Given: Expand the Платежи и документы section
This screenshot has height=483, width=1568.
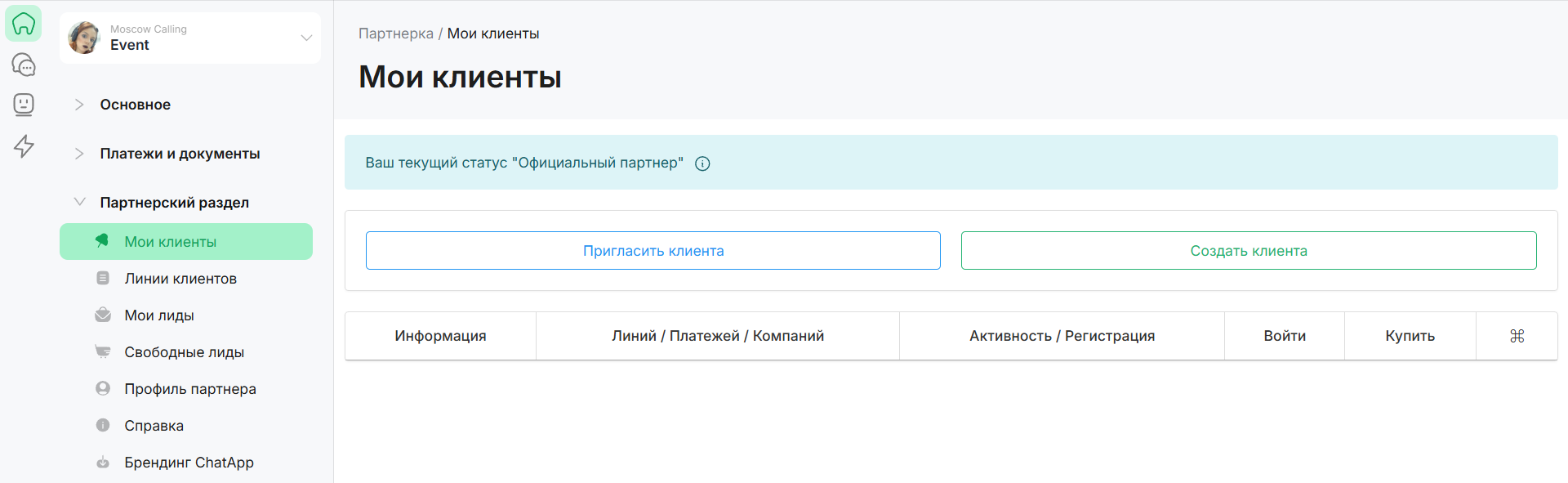Looking at the screenshot, I should [180, 154].
